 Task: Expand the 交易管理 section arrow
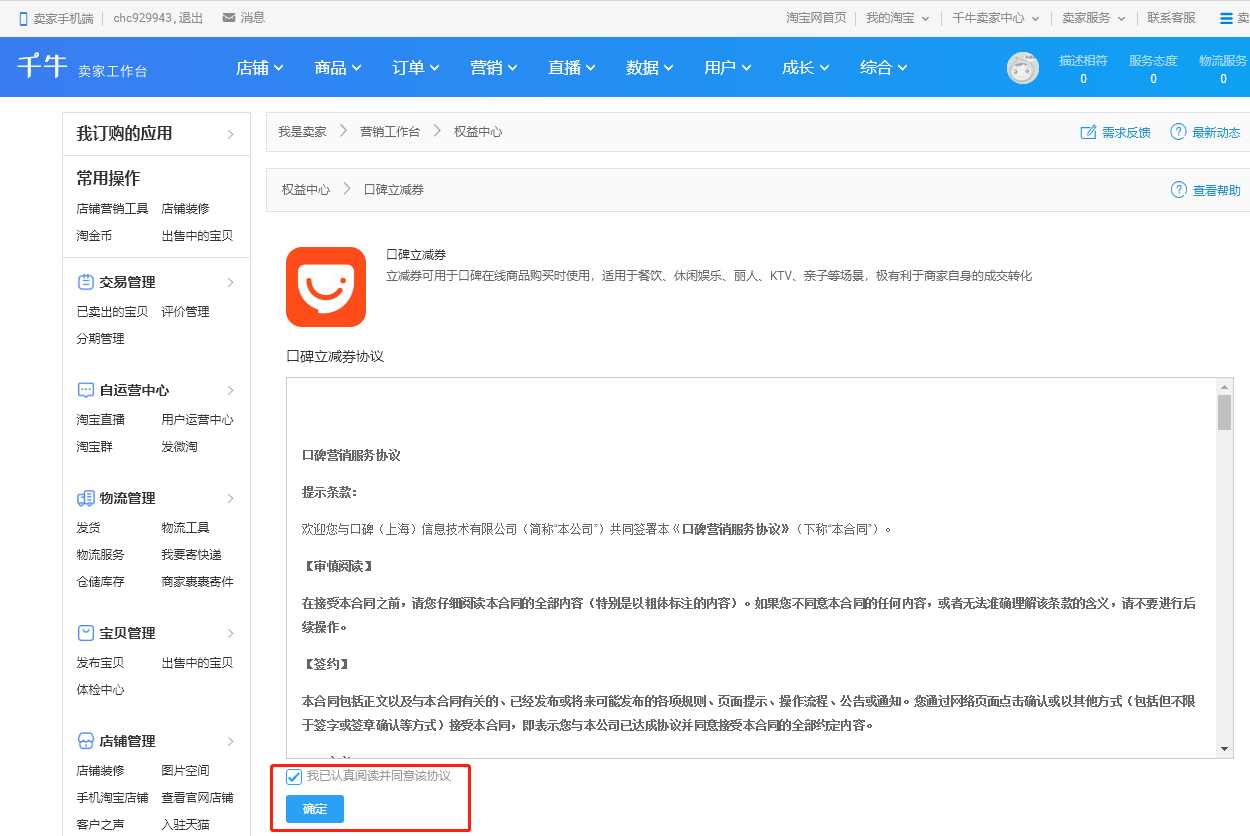click(x=231, y=282)
